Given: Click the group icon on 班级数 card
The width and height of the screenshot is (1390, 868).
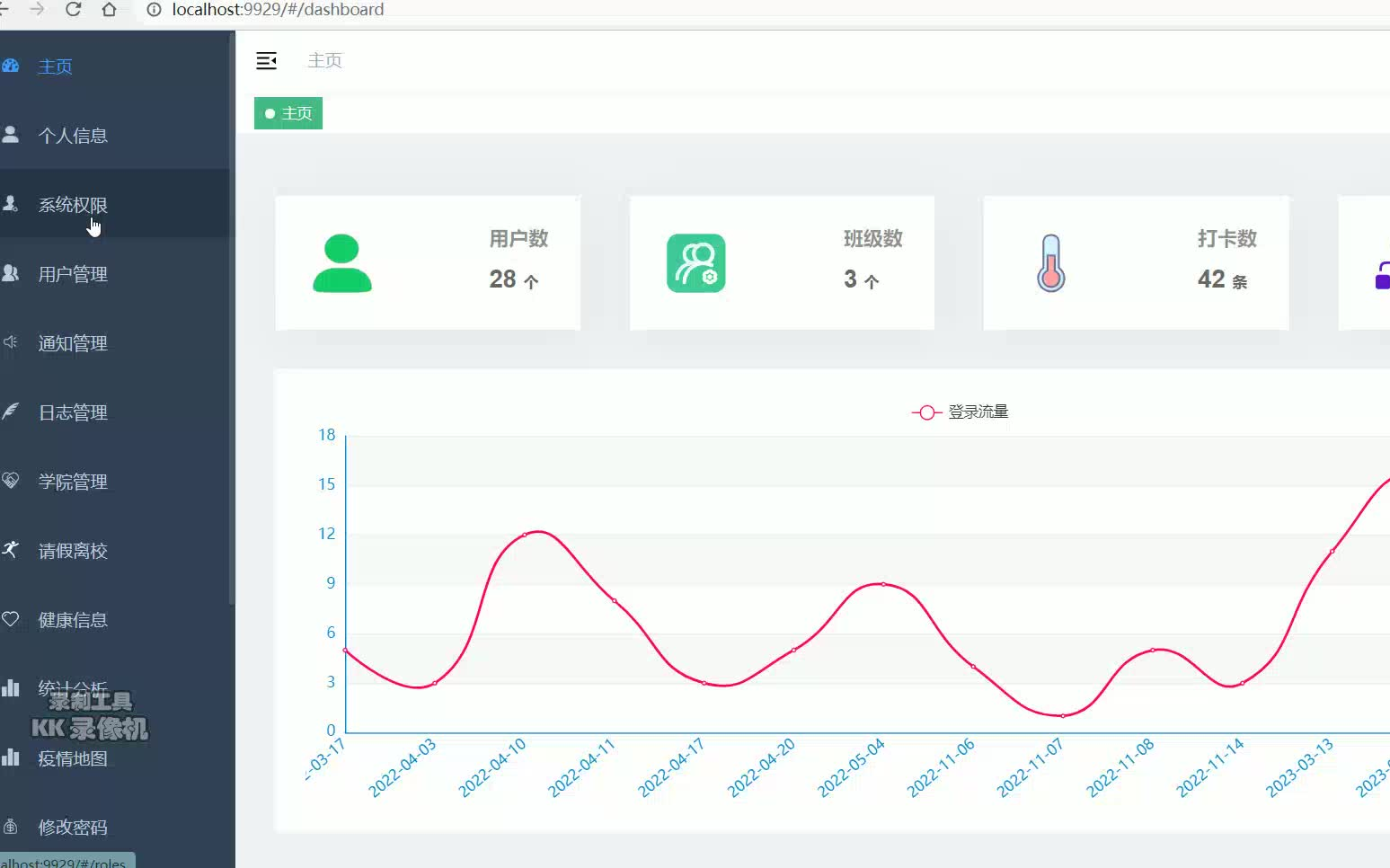Looking at the screenshot, I should 697,263.
